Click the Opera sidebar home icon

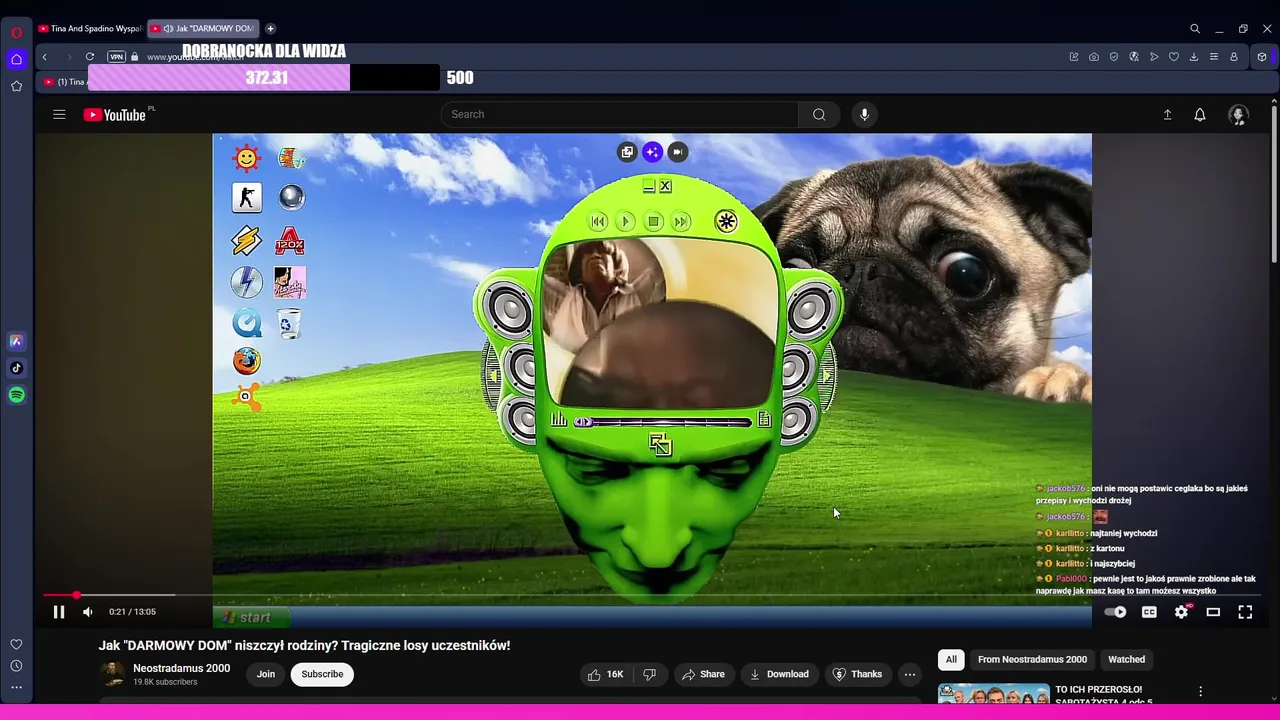pyautogui.click(x=16, y=59)
